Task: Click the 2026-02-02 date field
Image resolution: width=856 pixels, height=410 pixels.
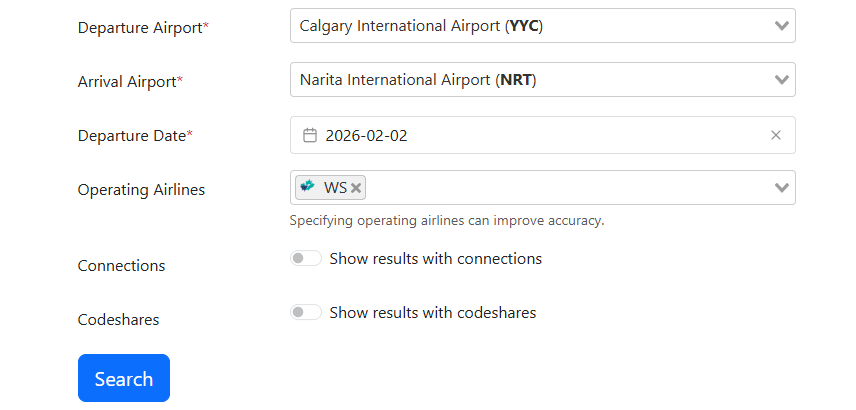Action: 543,135
